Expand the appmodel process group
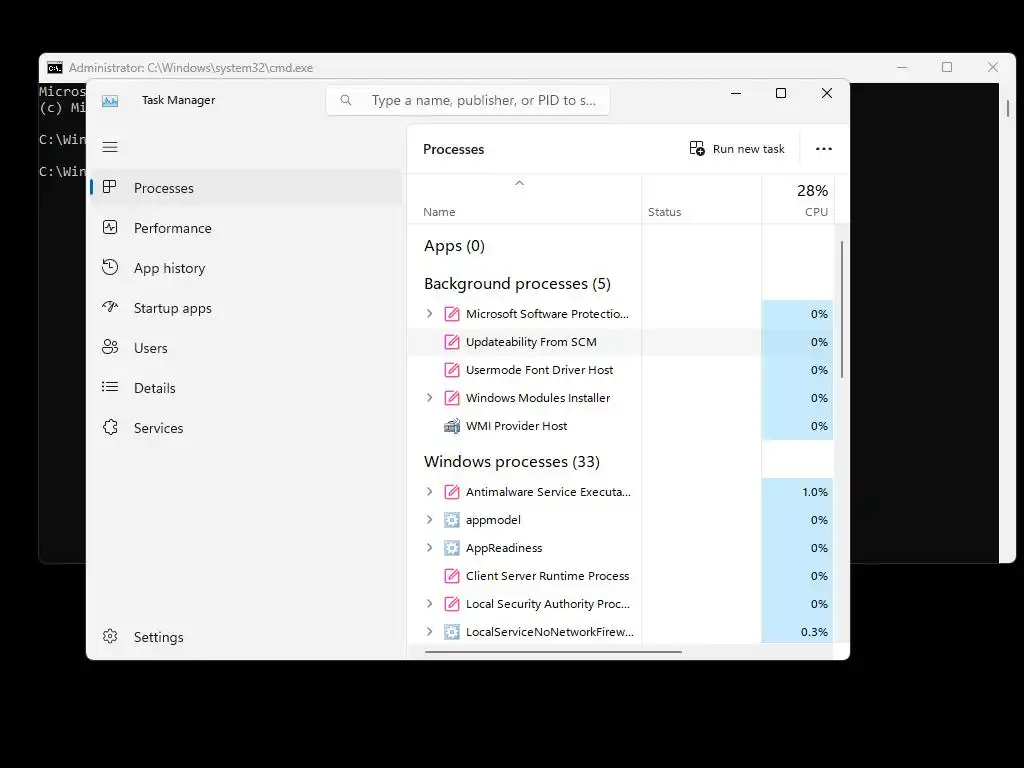The image size is (1024, 768). click(429, 520)
